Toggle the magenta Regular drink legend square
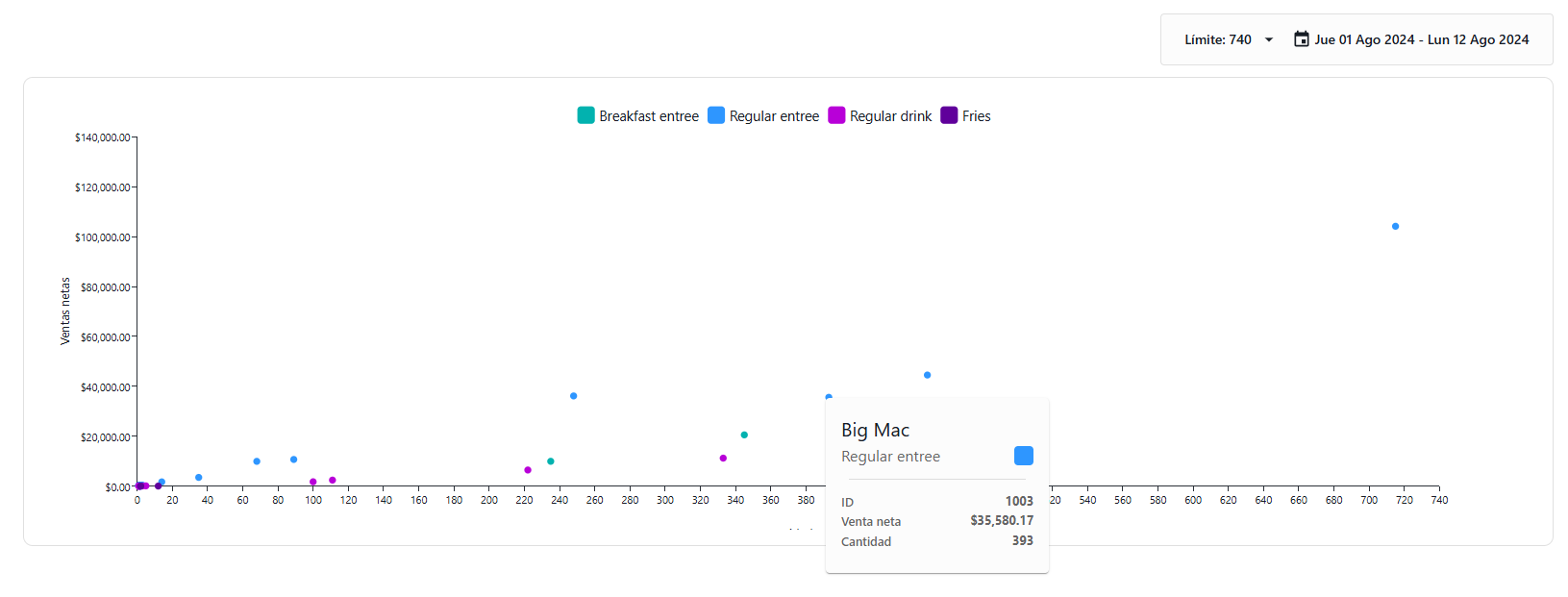 (836, 115)
